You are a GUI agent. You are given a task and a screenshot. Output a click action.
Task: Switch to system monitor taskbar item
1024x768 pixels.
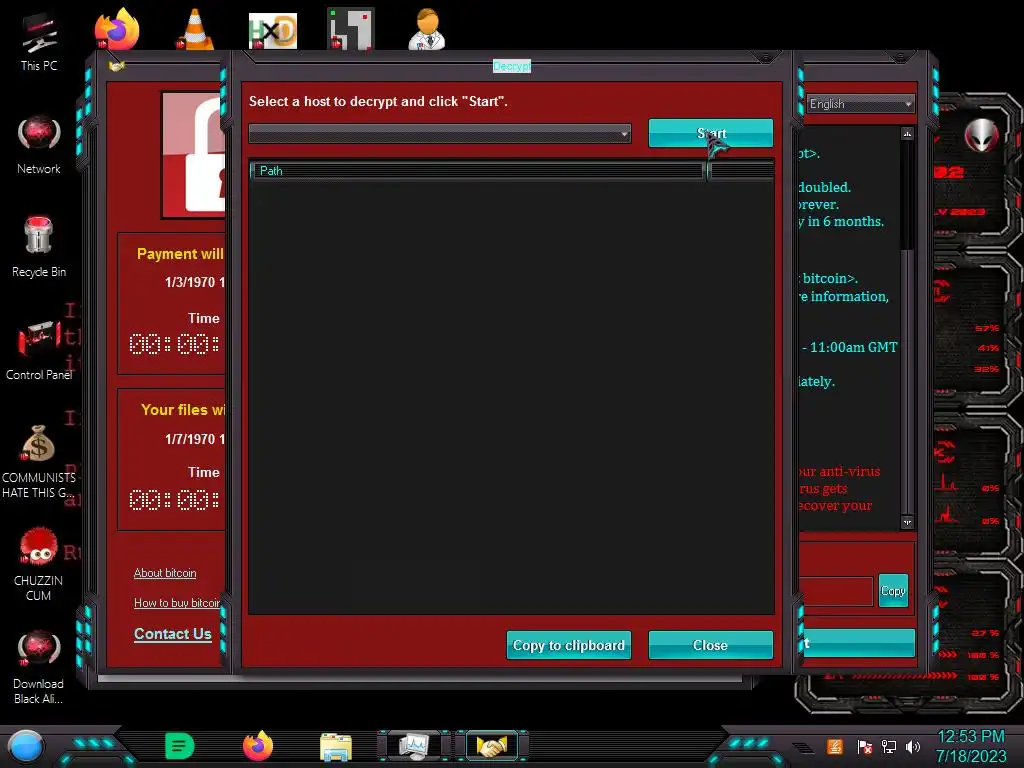tap(414, 746)
